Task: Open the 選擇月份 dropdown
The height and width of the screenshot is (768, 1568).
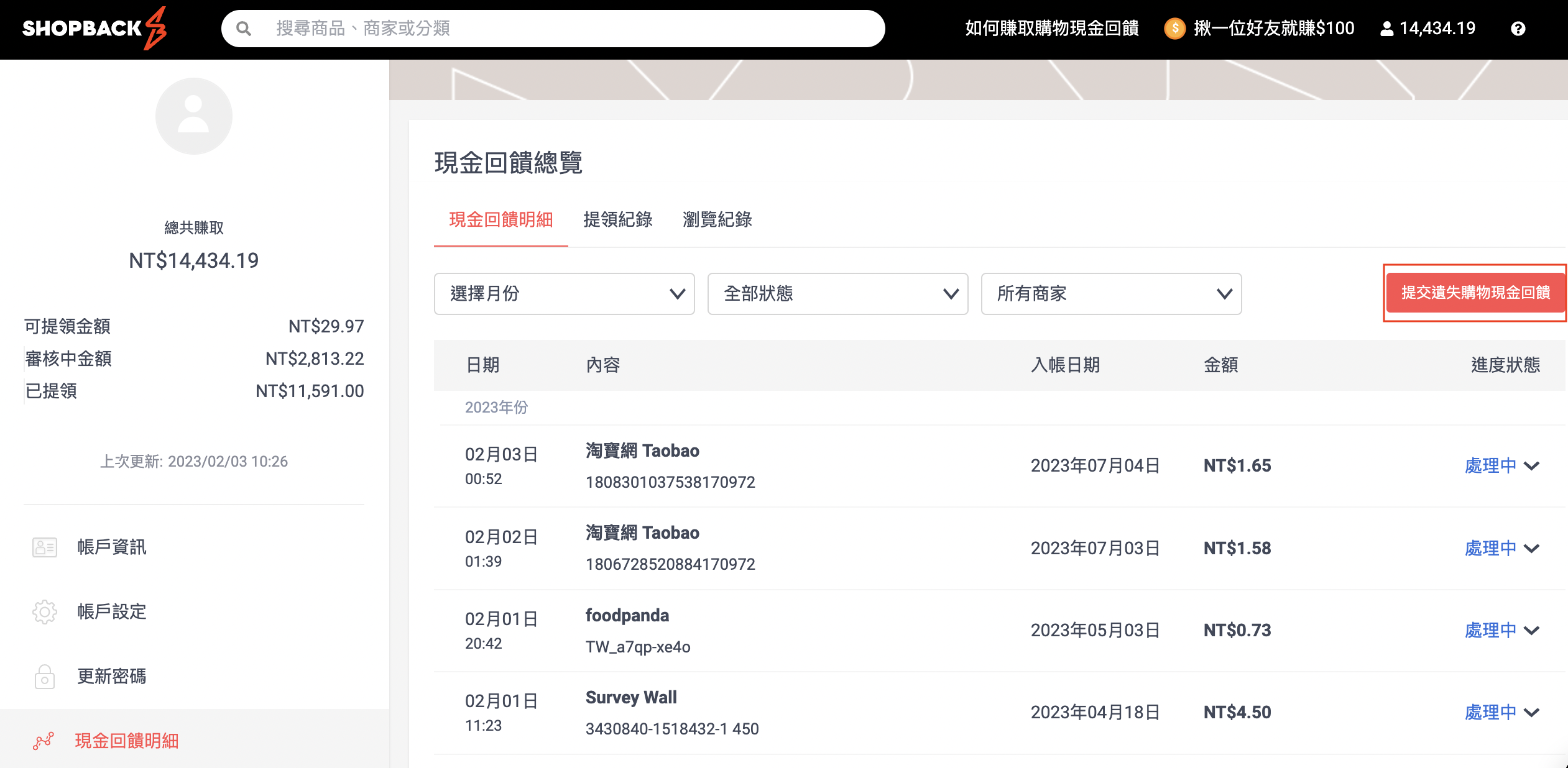Action: point(565,294)
